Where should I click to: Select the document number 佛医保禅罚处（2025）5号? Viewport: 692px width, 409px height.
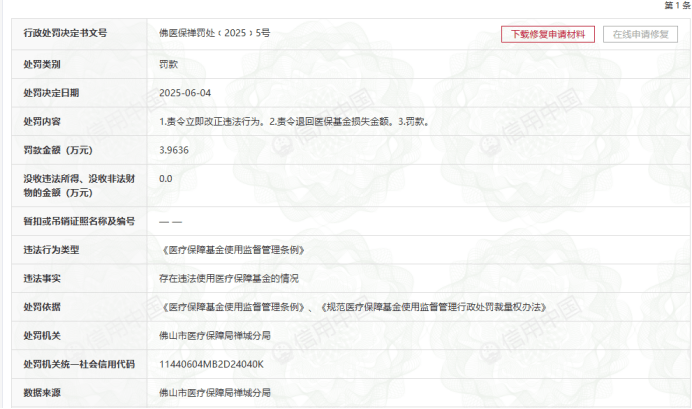click(214, 34)
